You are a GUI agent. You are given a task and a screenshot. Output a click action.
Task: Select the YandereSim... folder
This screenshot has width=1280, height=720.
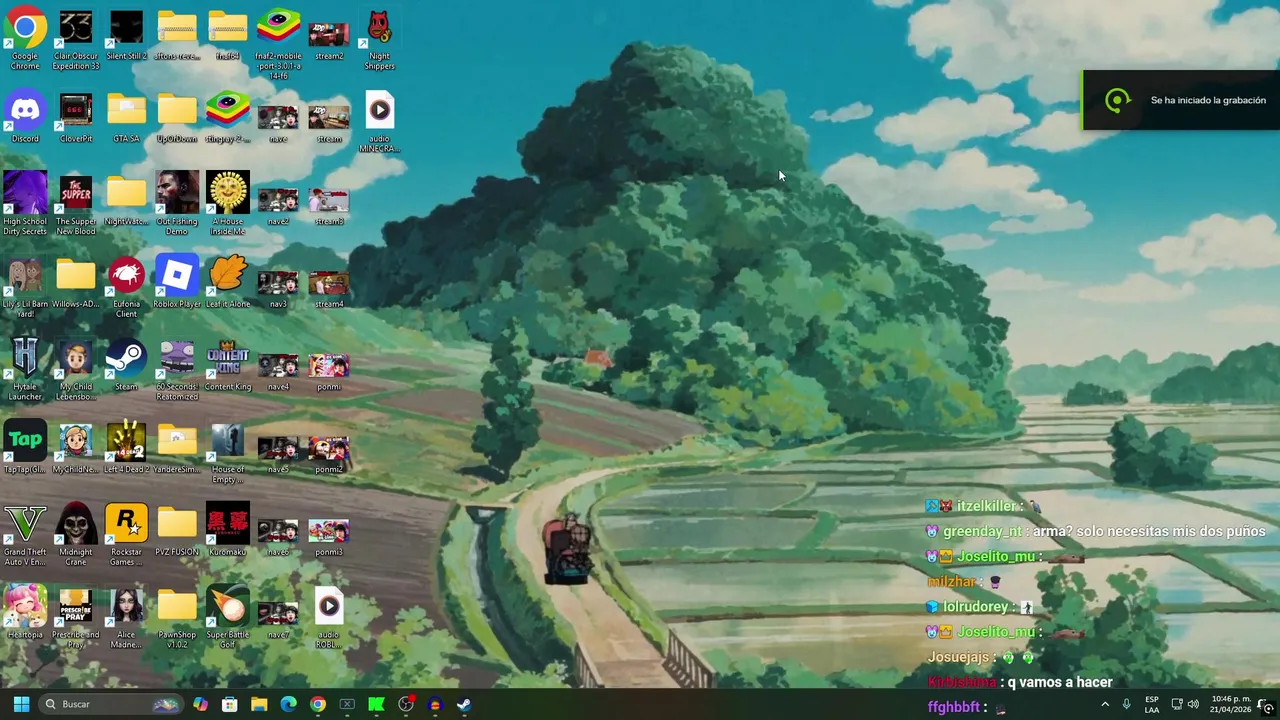[x=177, y=448]
